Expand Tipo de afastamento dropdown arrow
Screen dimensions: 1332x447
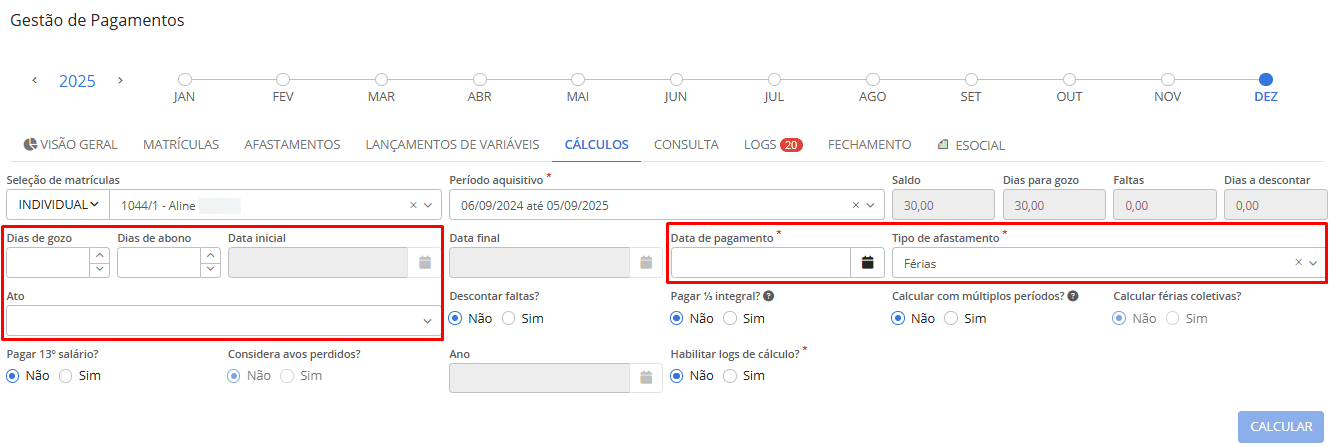coord(1313,263)
